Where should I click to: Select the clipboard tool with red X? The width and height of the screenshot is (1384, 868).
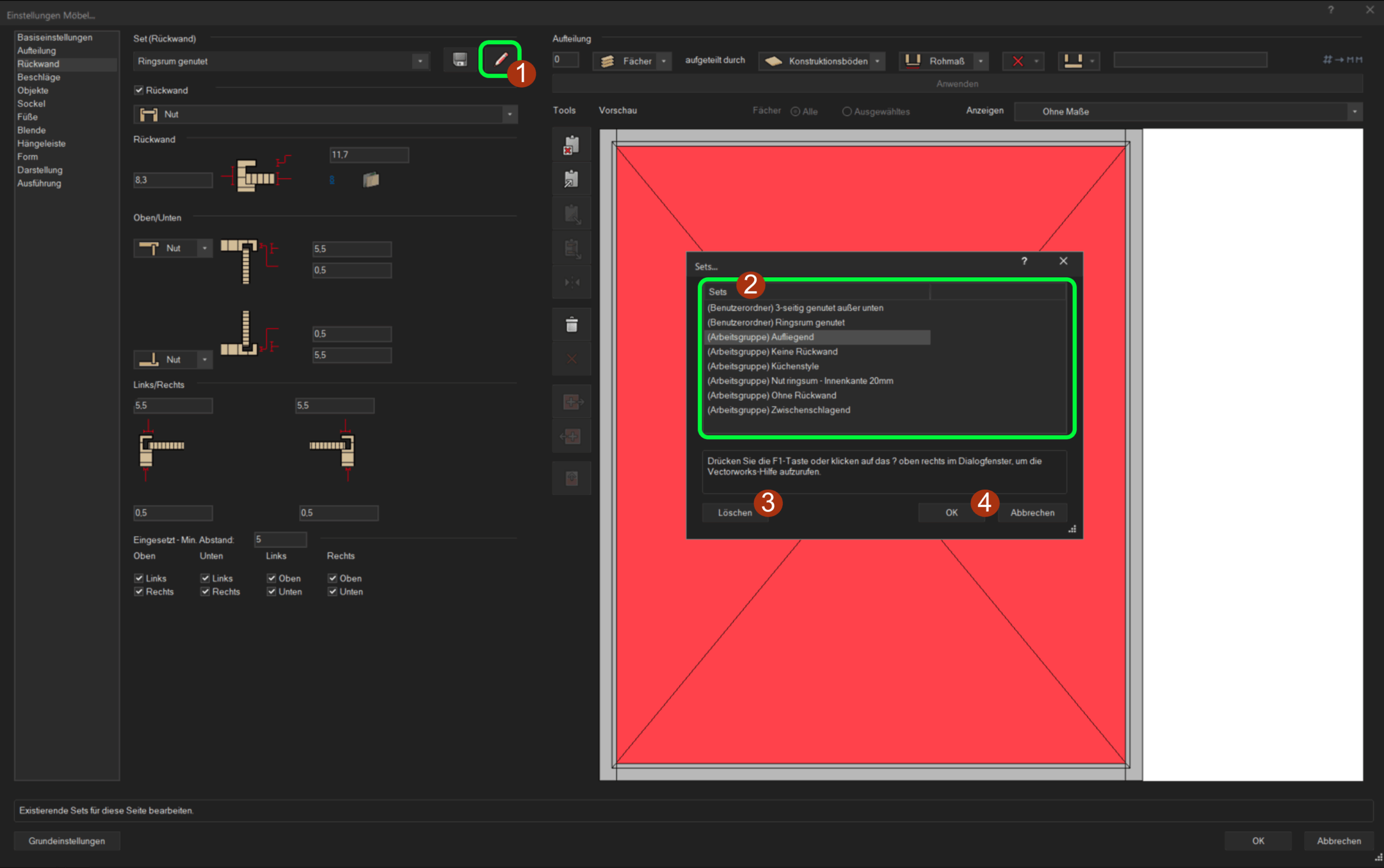571,145
